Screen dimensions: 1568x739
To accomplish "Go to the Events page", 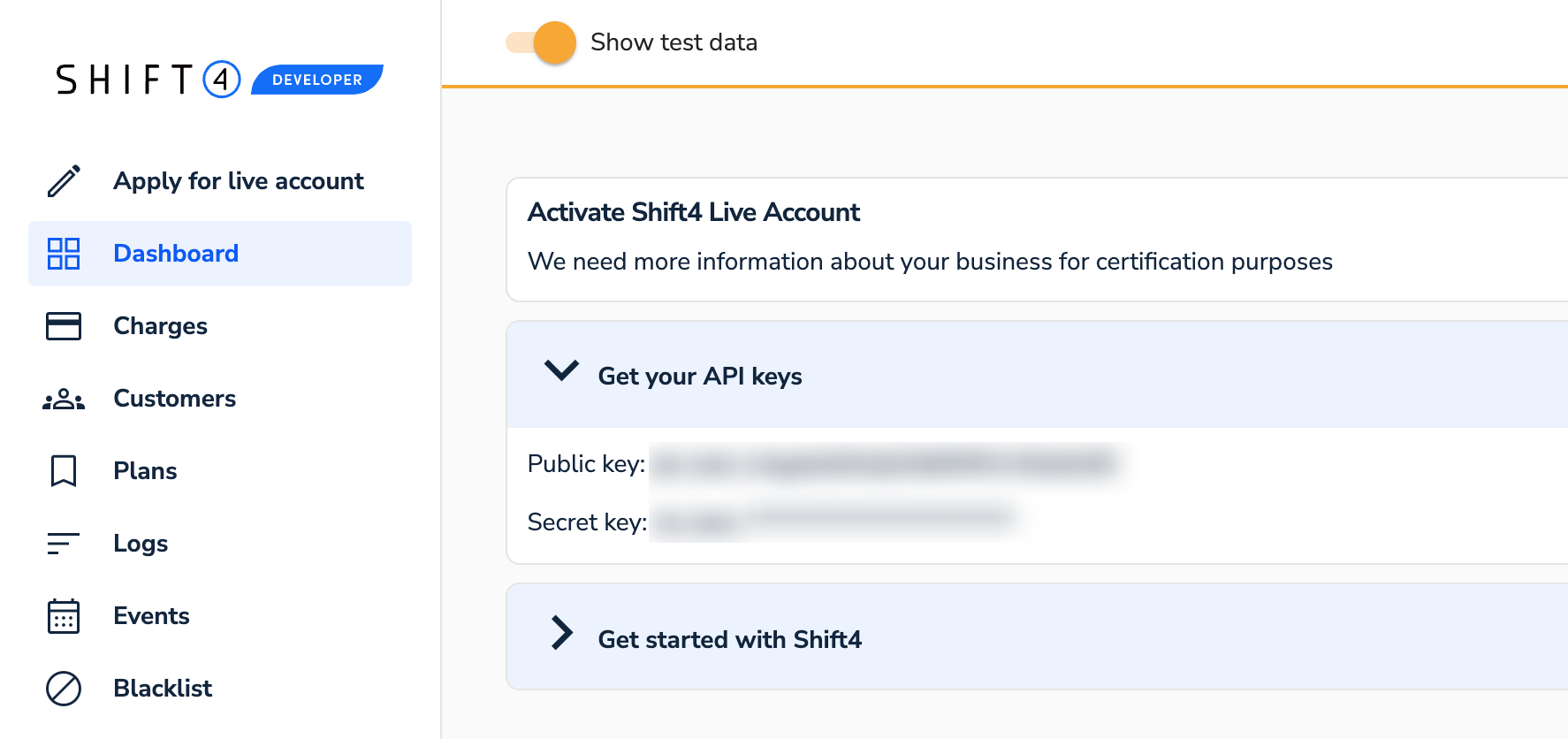I will point(151,616).
